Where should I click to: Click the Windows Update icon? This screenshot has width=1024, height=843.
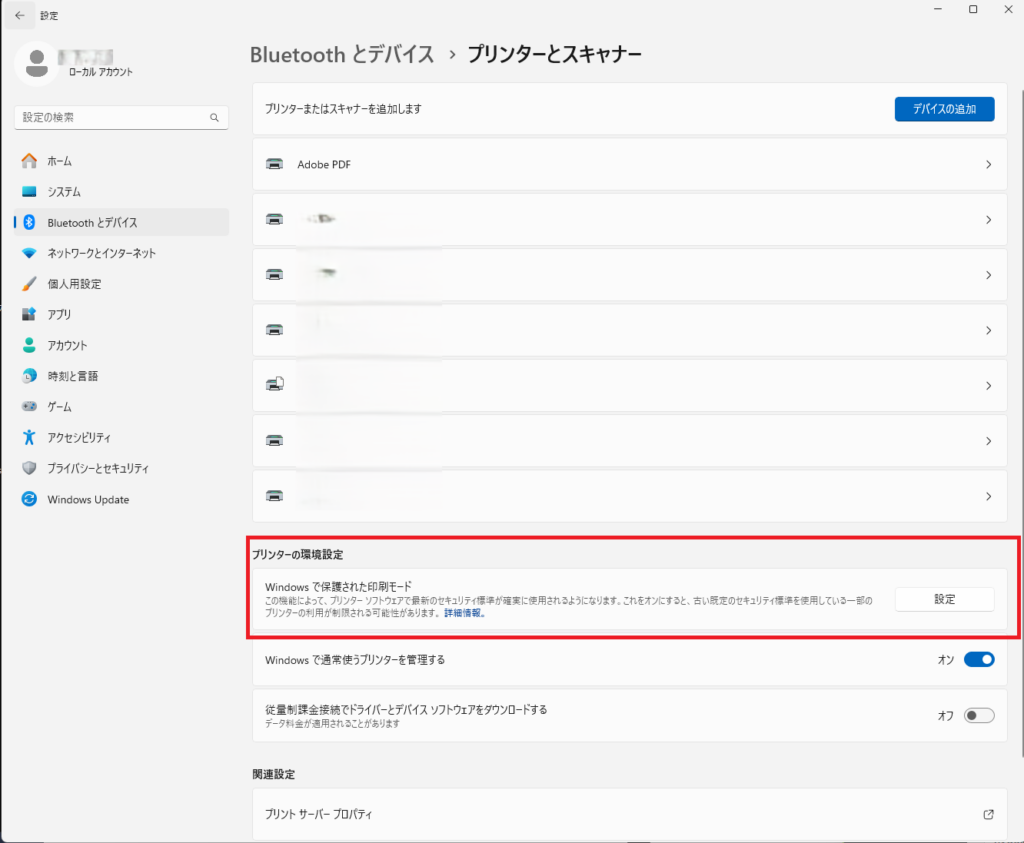click(29, 500)
